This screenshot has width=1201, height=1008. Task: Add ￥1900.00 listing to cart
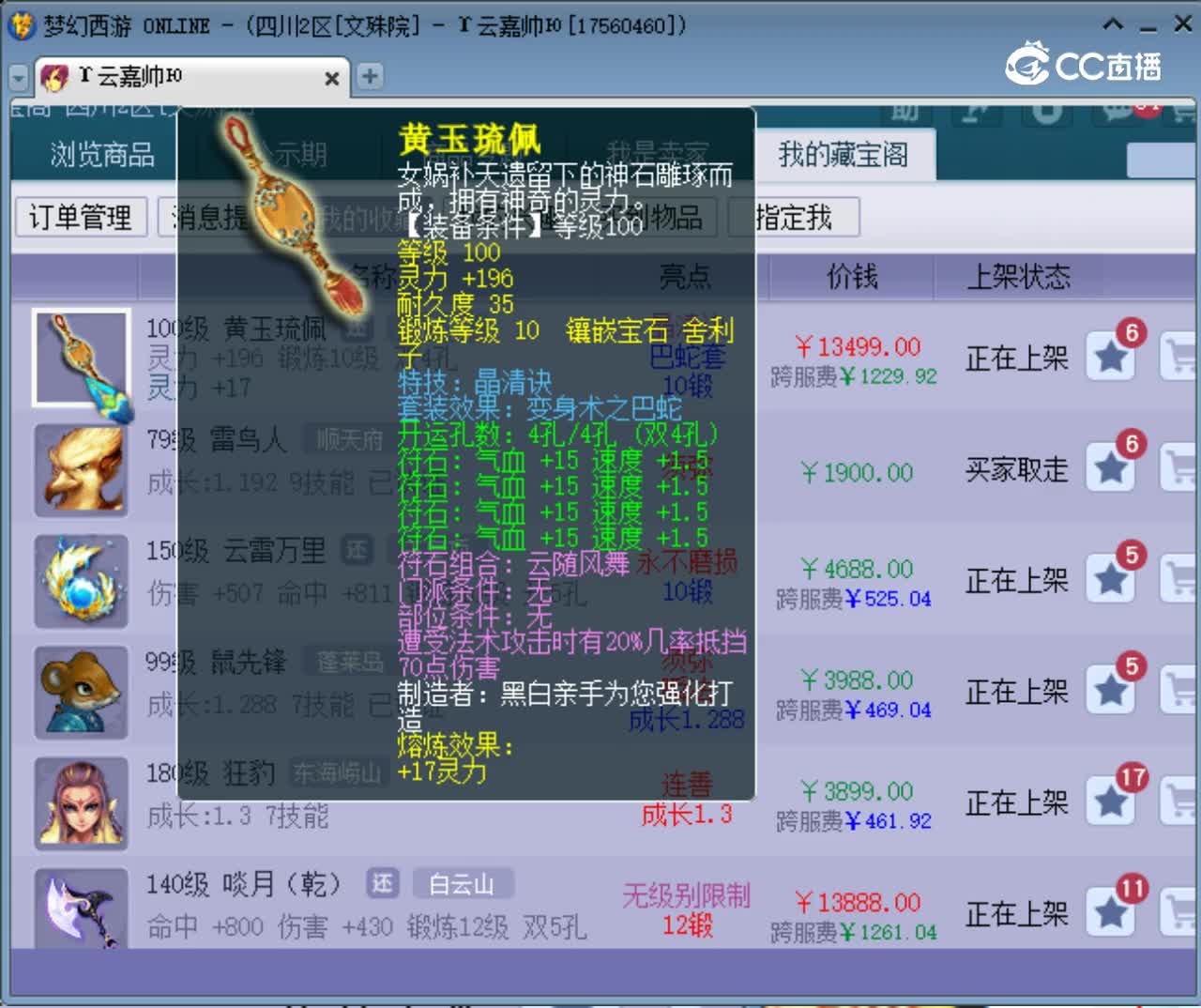[1179, 468]
